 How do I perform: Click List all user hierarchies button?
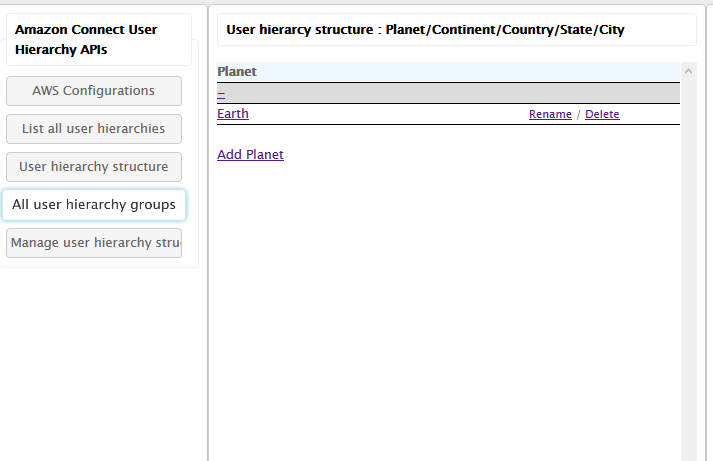click(x=94, y=129)
